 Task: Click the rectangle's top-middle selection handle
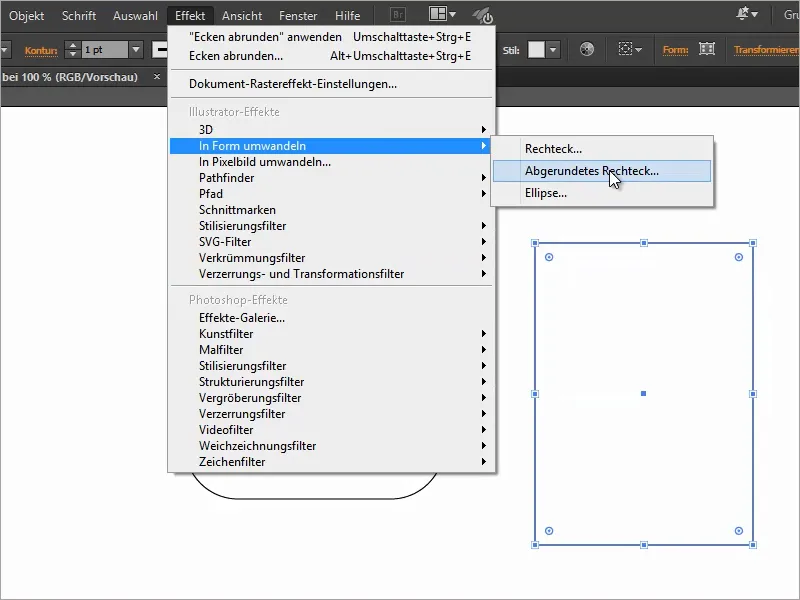(x=644, y=243)
